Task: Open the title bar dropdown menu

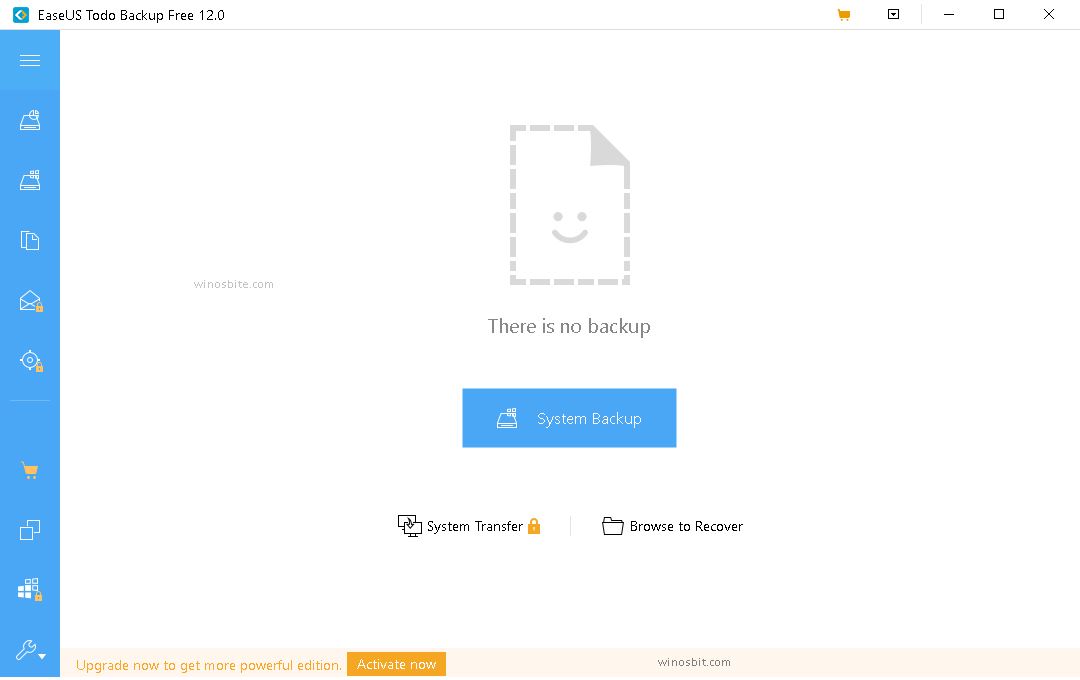Action: [x=893, y=14]
